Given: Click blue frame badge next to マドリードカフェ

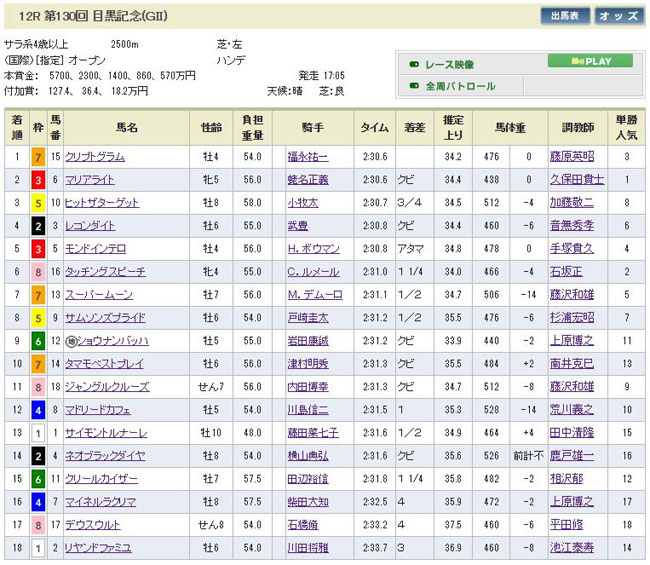Looking at the screenshot, I should point(38,410).
